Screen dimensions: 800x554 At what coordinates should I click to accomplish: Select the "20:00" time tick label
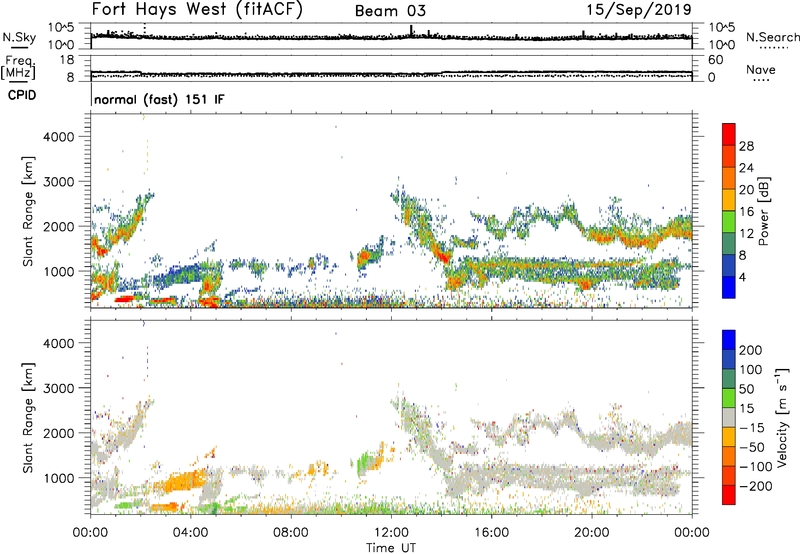click(x=591, y=533)
